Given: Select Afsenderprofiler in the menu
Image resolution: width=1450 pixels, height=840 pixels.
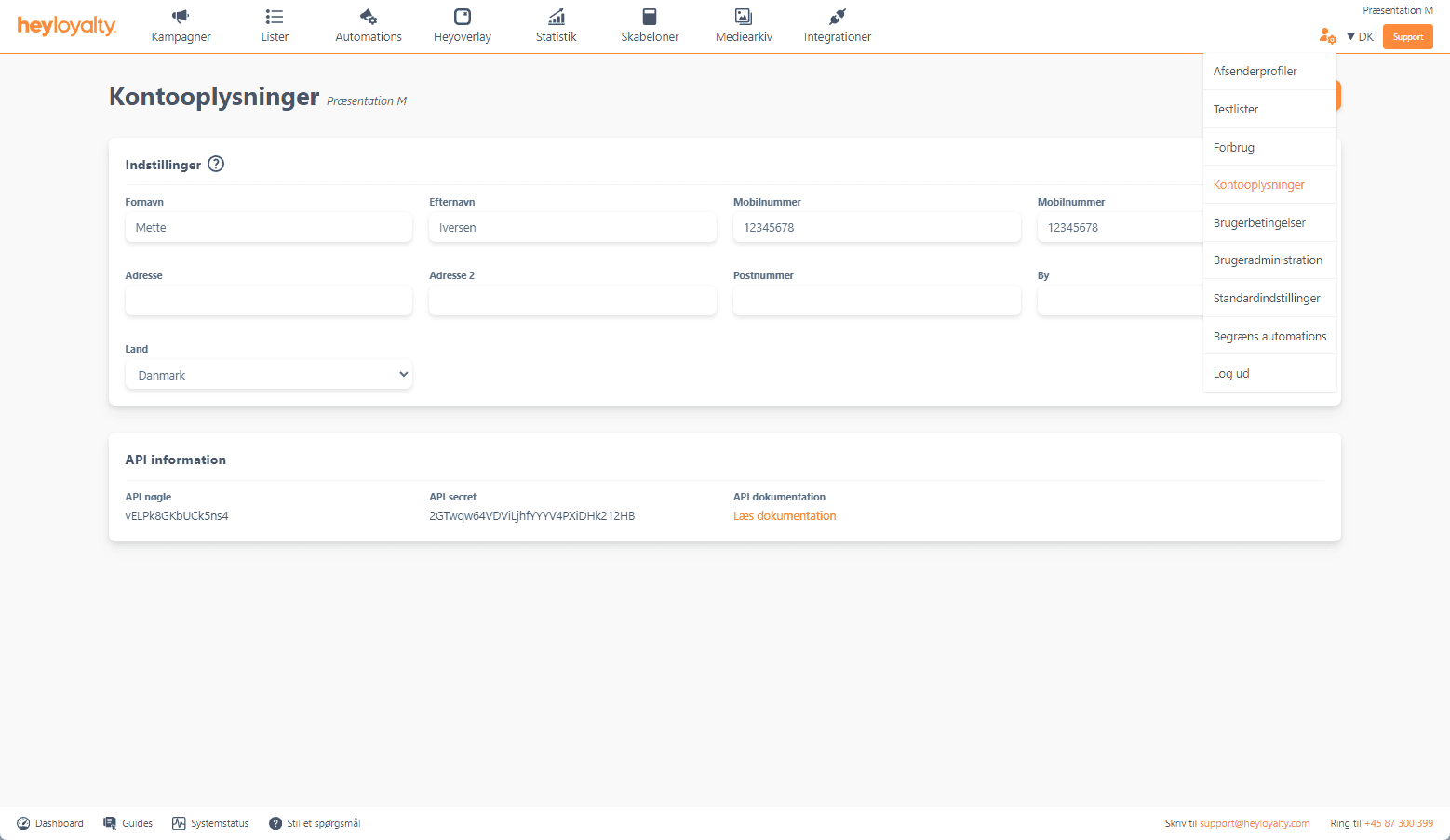Looking at the screenshot, I should tap(1255, 71).
